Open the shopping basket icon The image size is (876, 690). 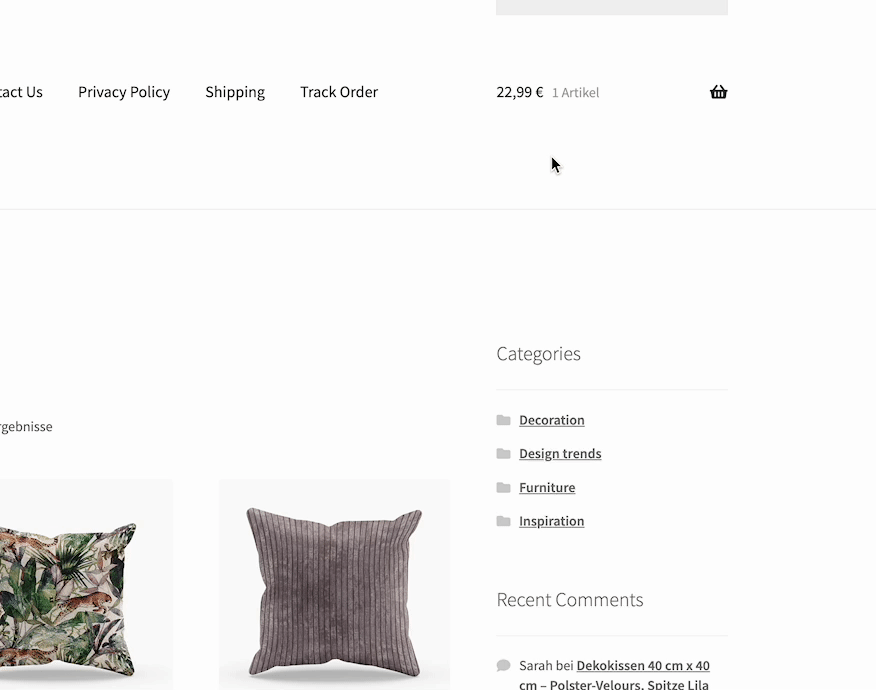[x=718, y=92]
